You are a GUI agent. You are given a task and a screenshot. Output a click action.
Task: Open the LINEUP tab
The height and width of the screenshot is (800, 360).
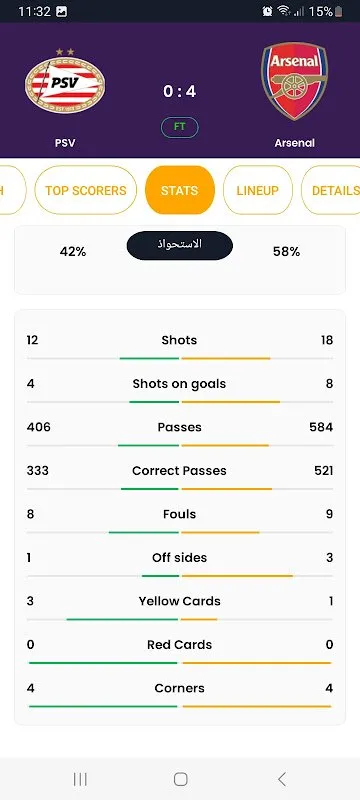point(258,190)
